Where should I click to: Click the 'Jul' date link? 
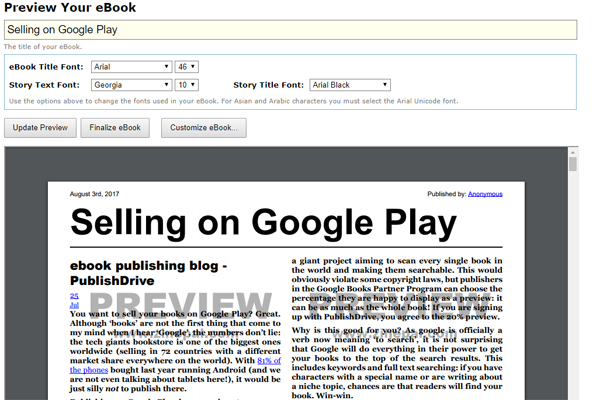click(74, 305)
